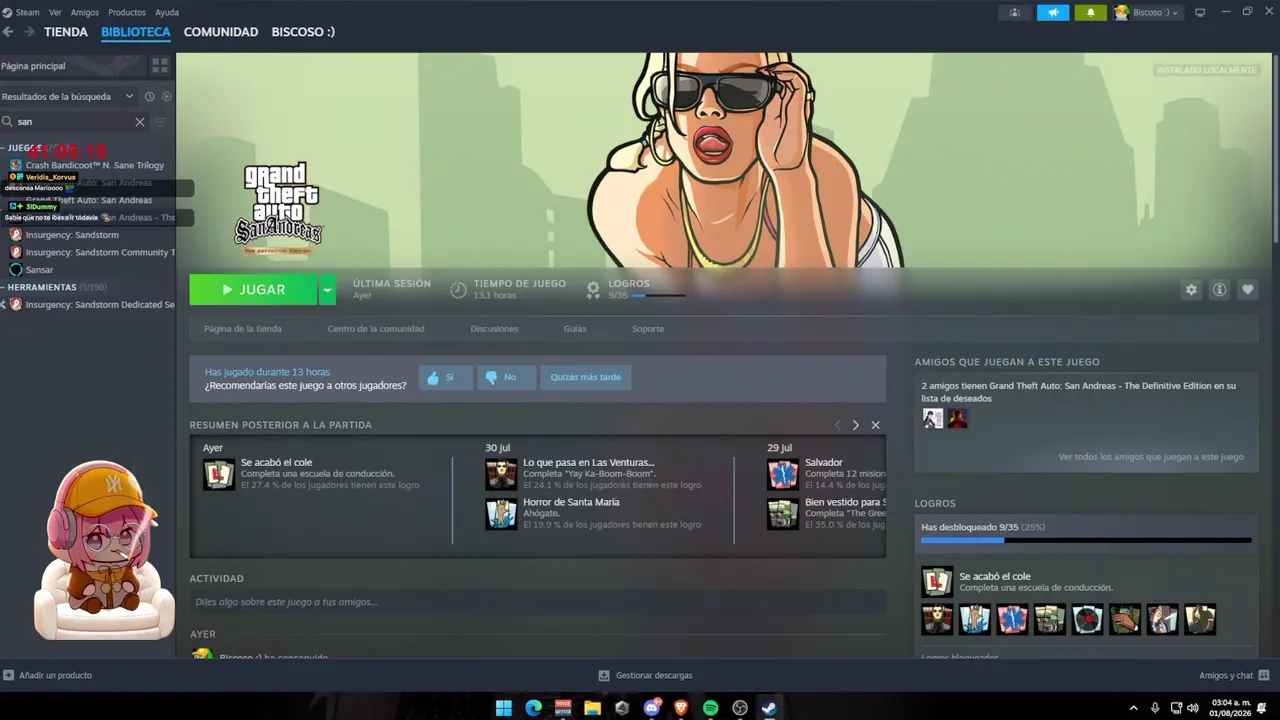This screenshot has width=1280, height=720.
Task: Click 'Quizás más tarde' button
Action: coord(585,377)
